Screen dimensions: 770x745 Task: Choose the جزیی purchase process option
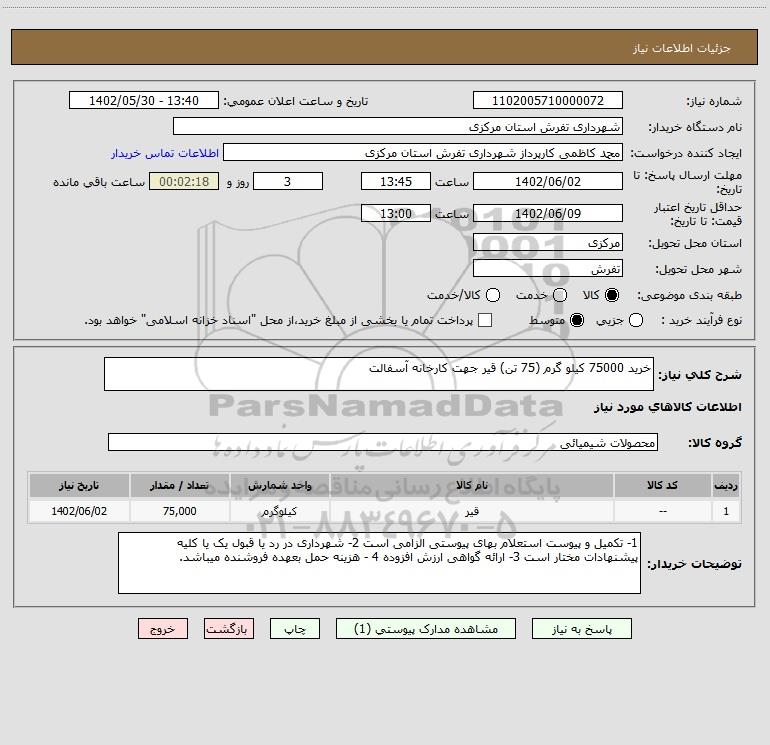point(635,320)
